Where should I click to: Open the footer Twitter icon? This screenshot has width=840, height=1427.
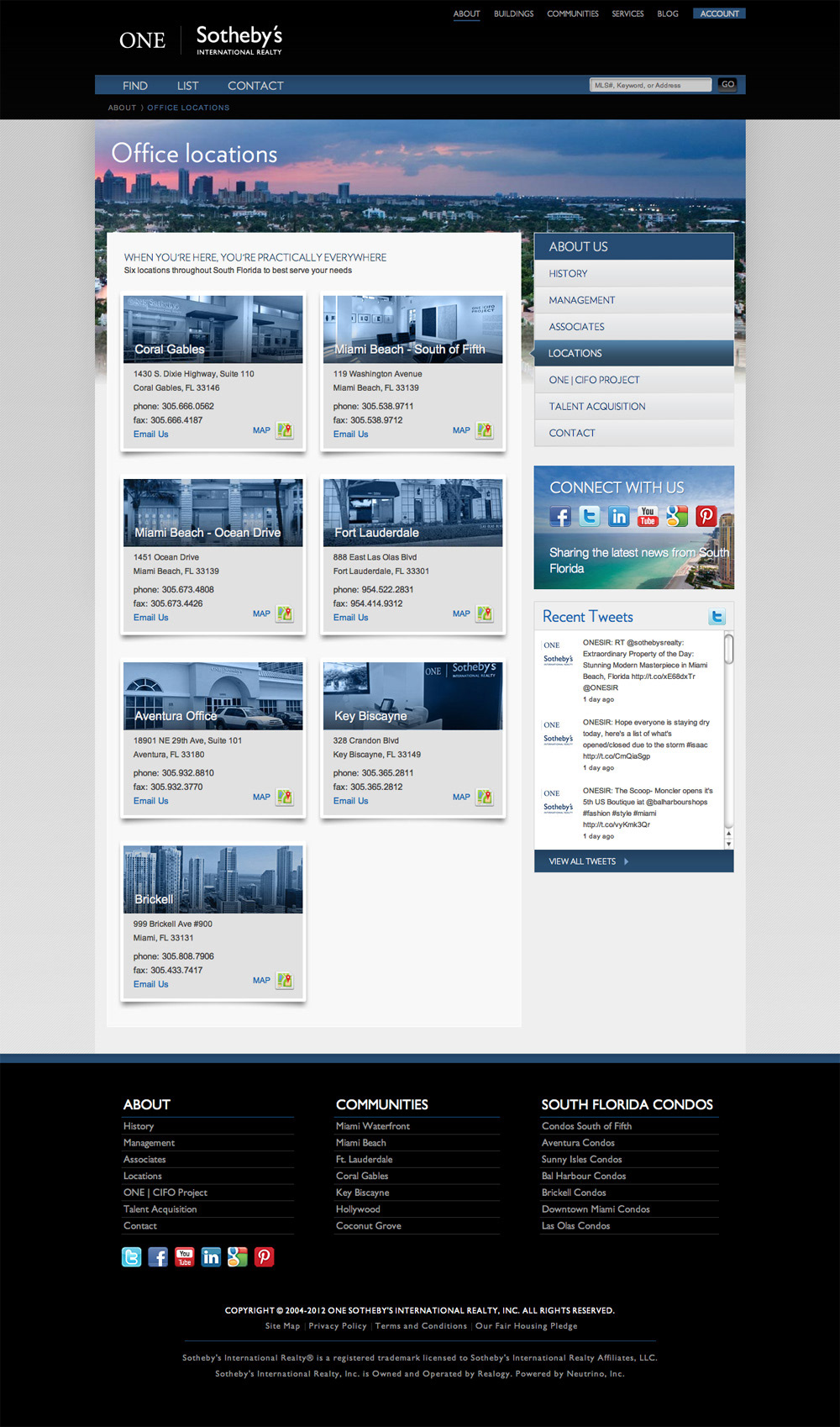[132, 1256]
